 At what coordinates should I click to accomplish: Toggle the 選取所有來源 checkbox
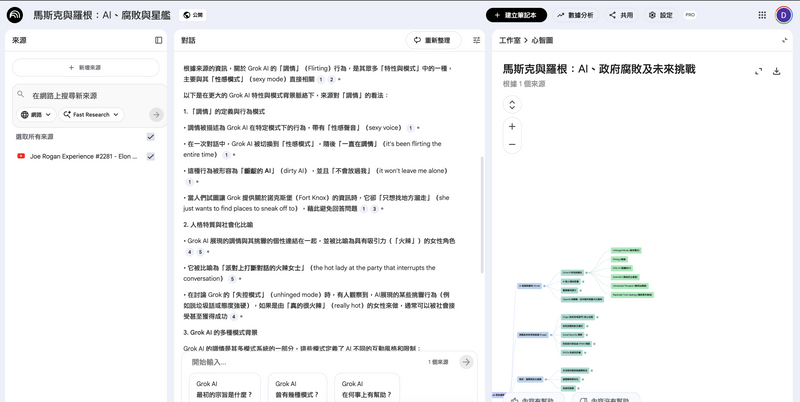click(150, 136)
